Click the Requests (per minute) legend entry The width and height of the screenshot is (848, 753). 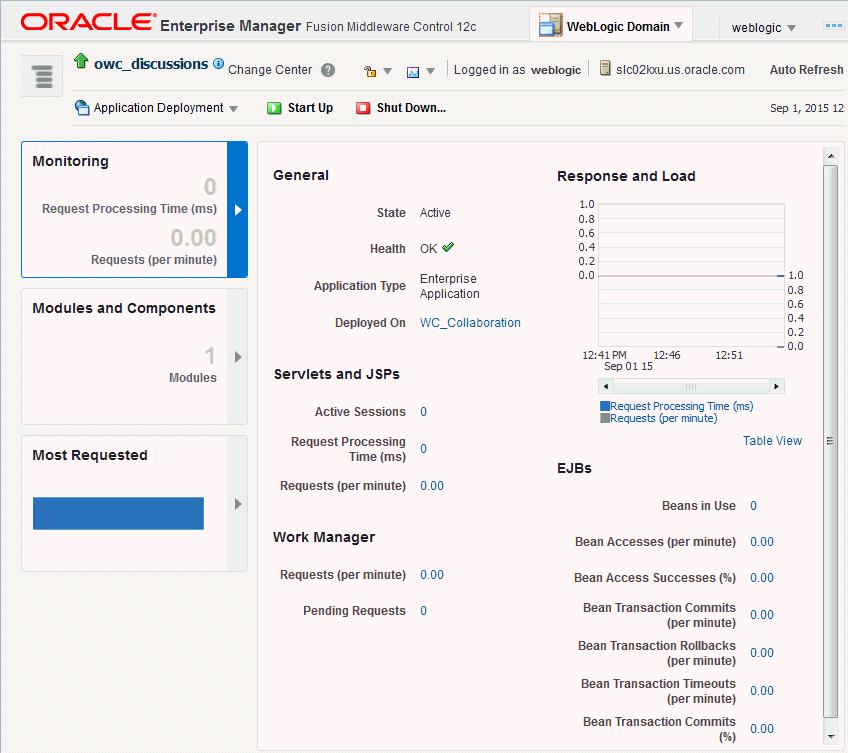(663, 418)
